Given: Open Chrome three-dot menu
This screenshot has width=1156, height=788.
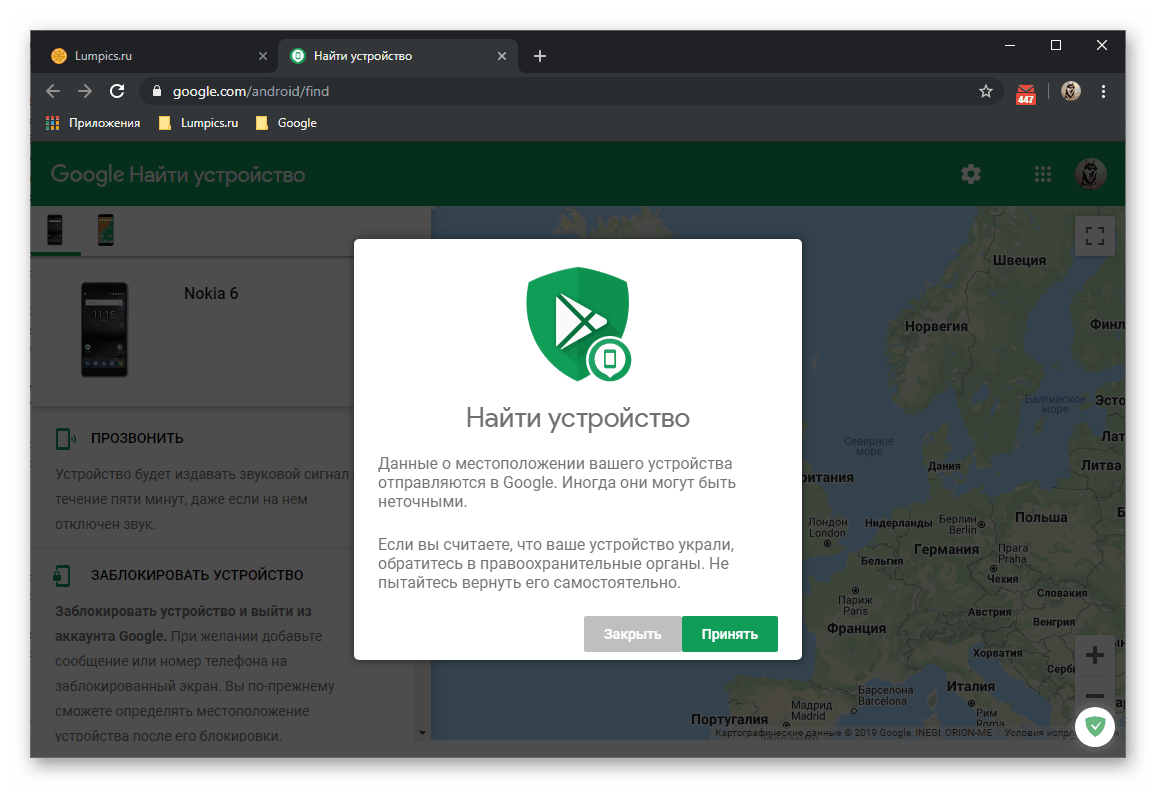Looking at the screenshot, I should [x=1103, y=91].
